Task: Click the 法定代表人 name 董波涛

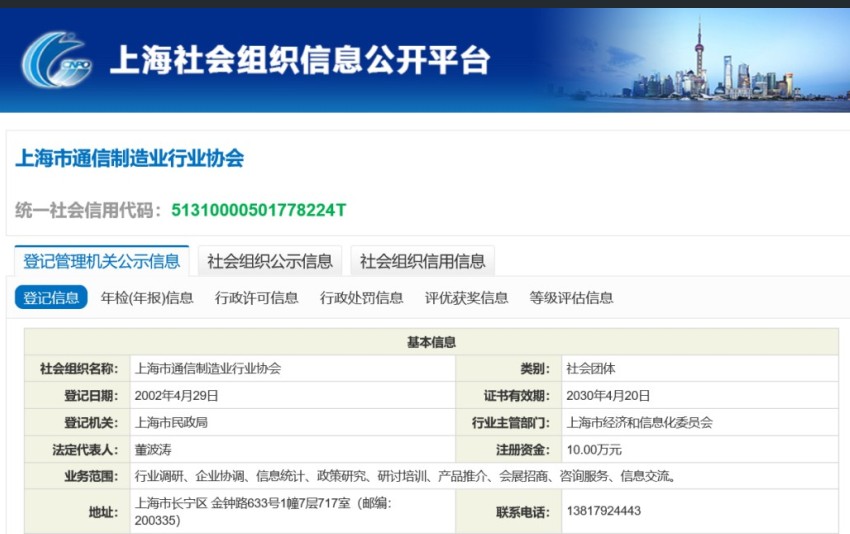Action: tap(153, 449)
